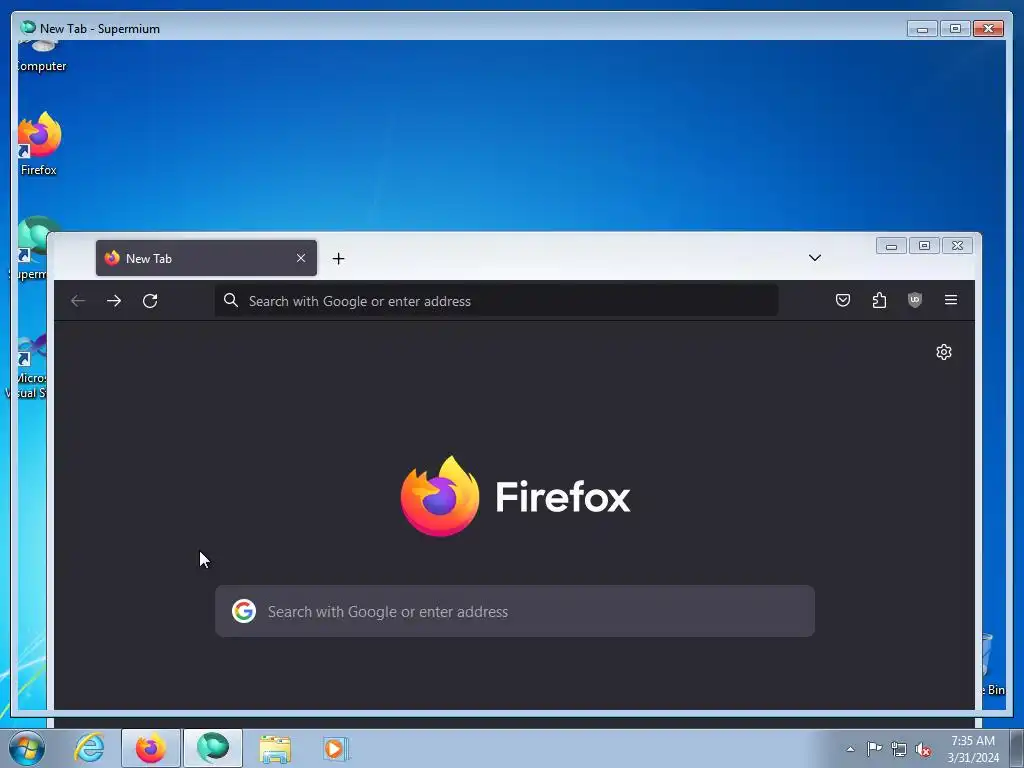This screenshot has height=768, width=1024.
Task: Go back using Firefox back arrow
Action: point(78,301)
